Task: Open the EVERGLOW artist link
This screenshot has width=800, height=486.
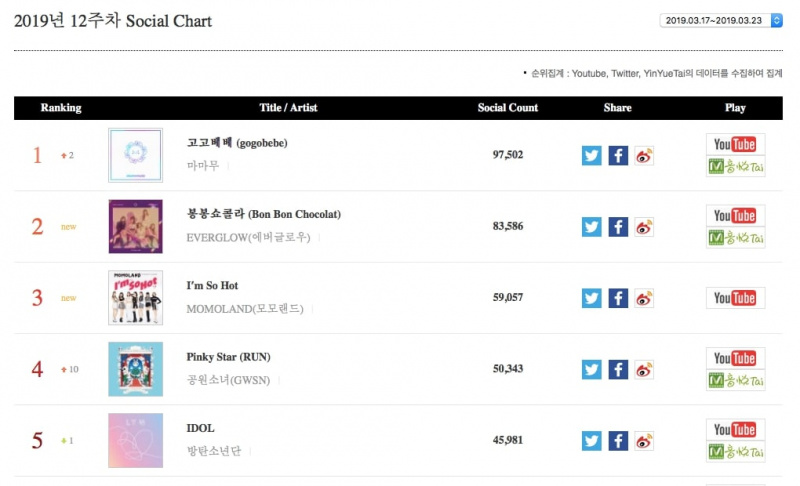Action: pos(248,238)
